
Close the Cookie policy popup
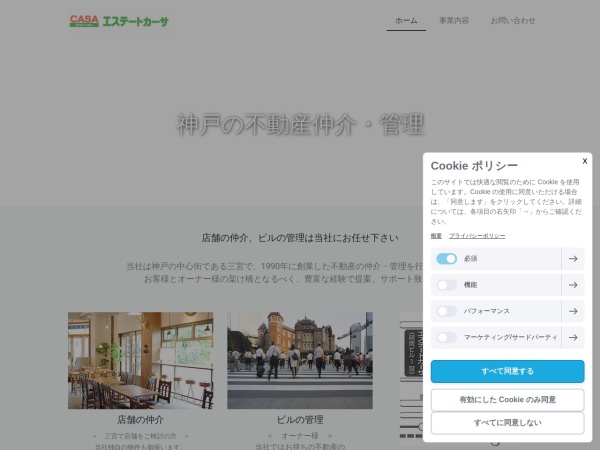point(584,161)
